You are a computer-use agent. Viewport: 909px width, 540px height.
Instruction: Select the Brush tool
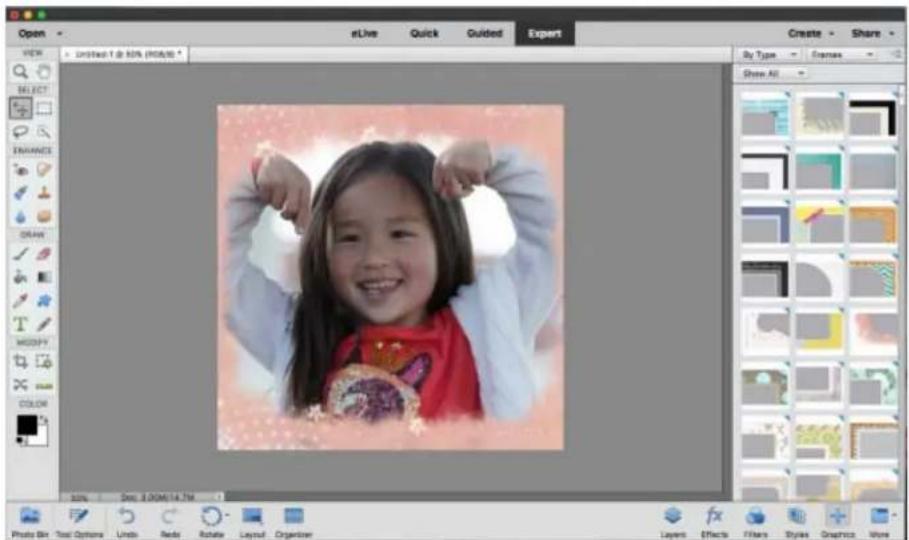(20, 253)
